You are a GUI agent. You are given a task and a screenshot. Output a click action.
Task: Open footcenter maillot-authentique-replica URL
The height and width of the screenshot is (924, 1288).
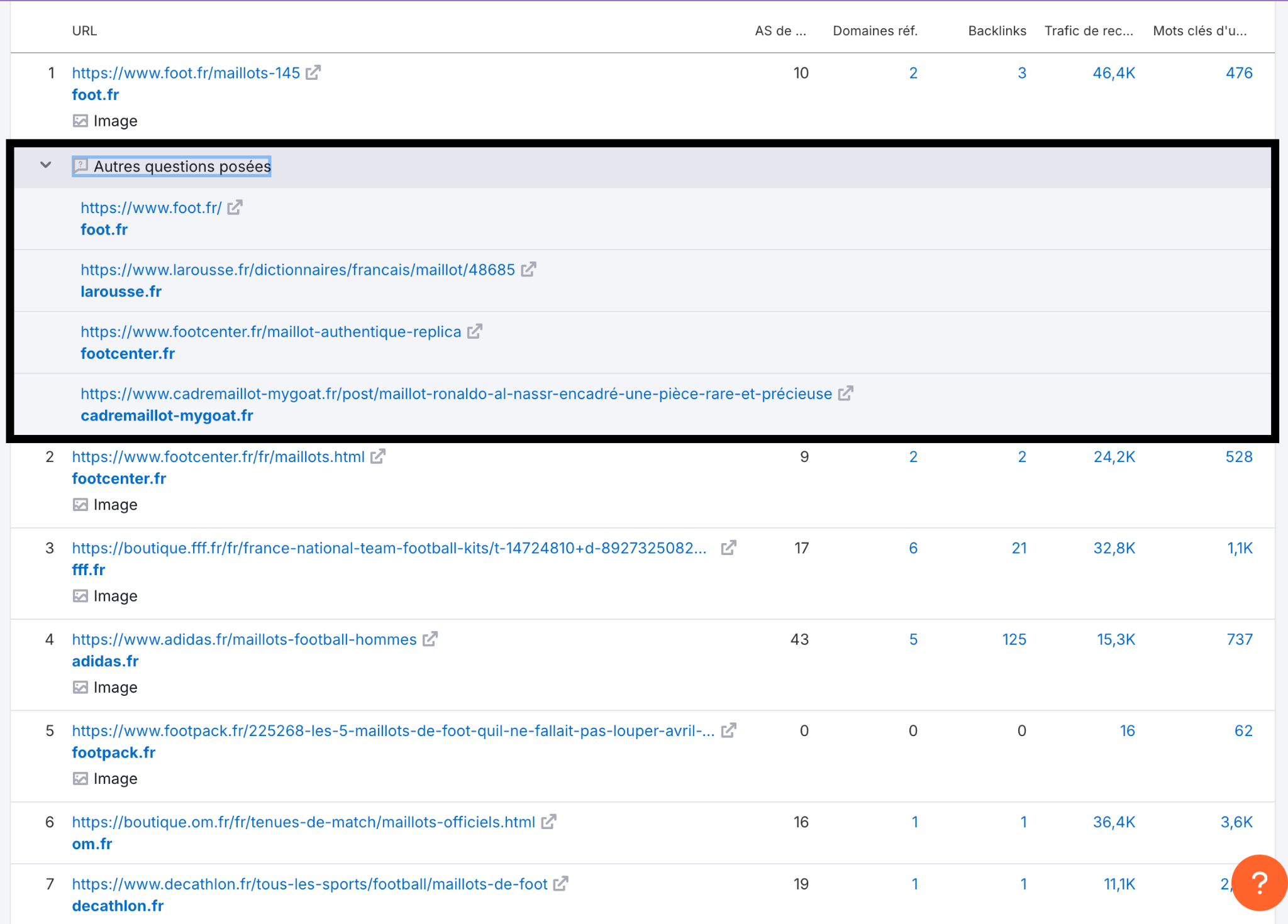[271, 332]
